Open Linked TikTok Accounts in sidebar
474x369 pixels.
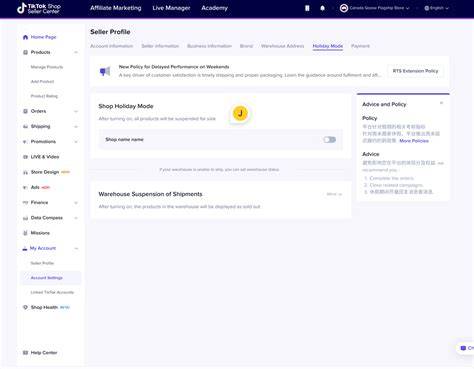(52, 292)
